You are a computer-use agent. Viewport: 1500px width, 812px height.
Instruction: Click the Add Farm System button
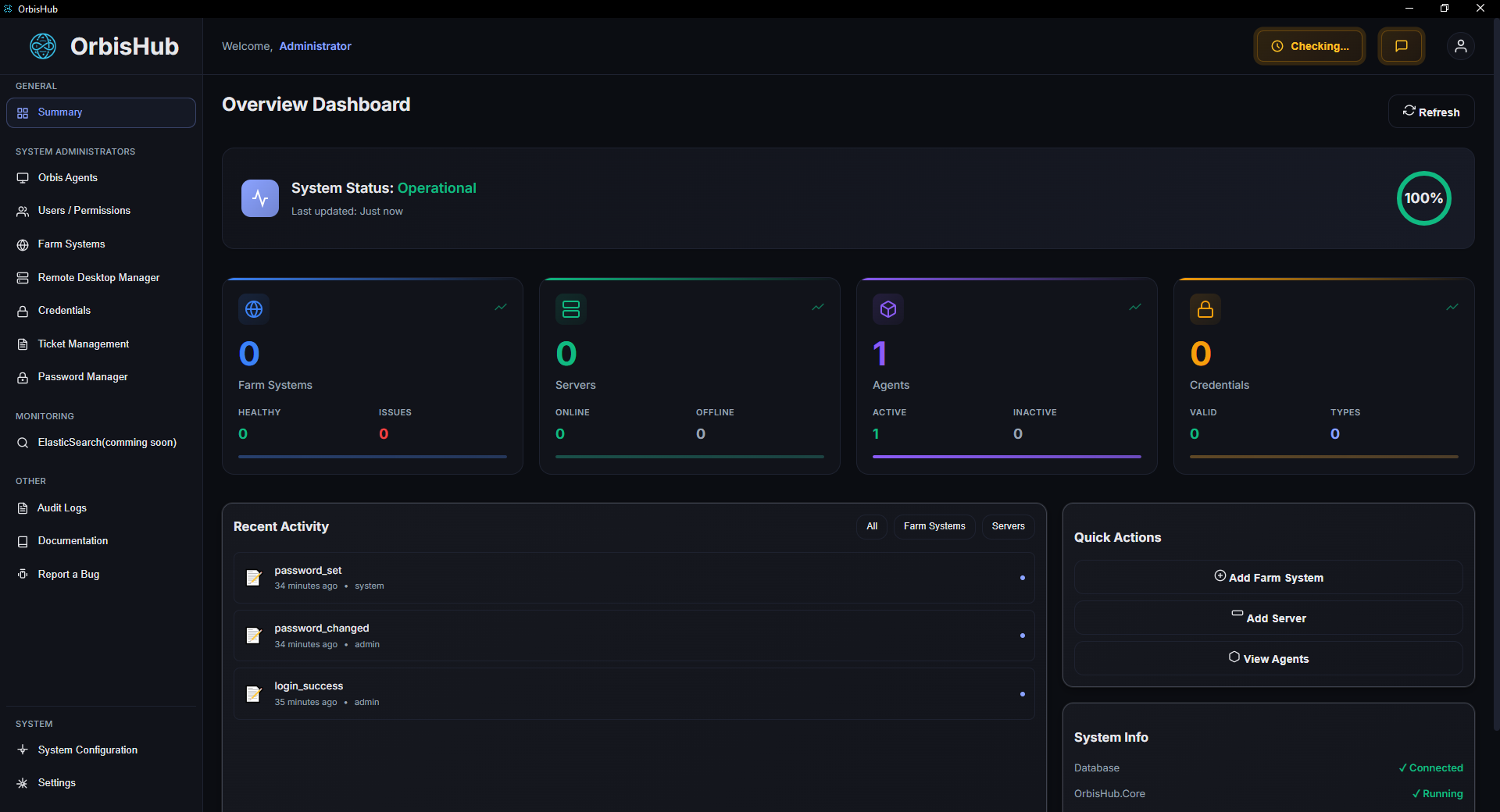(x=1267, y=577)
